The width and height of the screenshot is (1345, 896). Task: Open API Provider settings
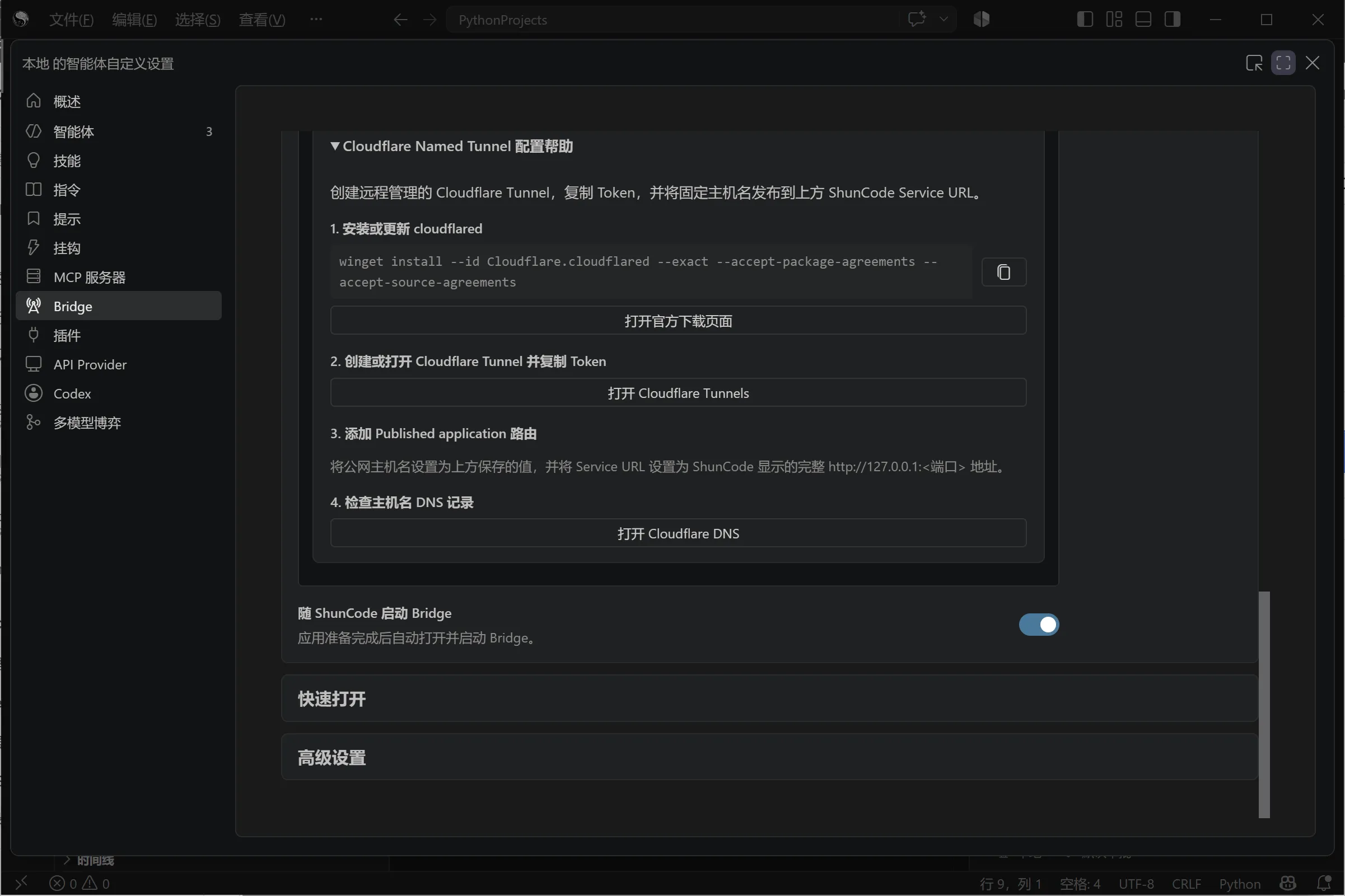[x=118, y=364]
